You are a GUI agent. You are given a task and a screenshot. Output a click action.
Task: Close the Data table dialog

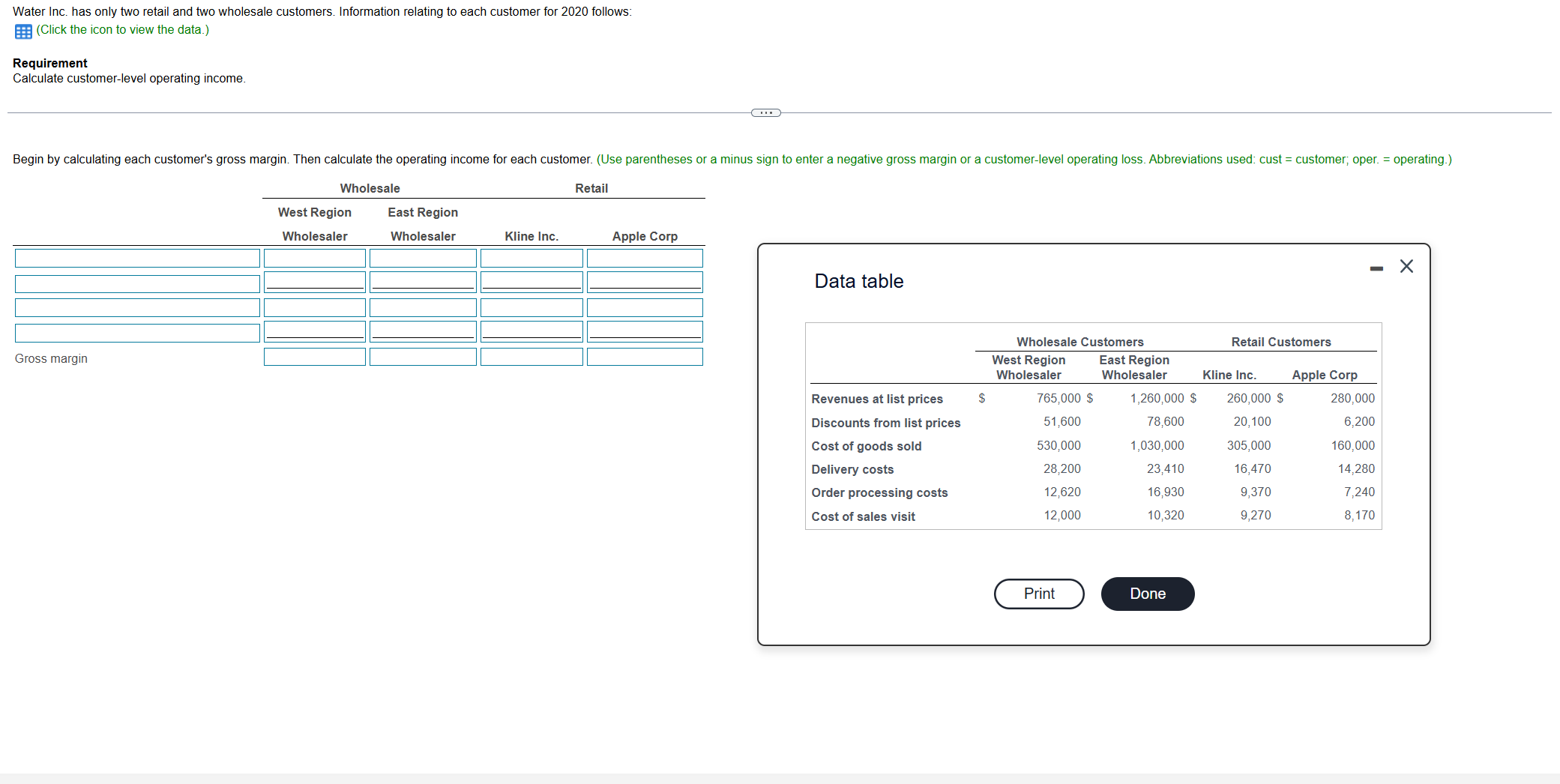click(x=1406, y=265)
